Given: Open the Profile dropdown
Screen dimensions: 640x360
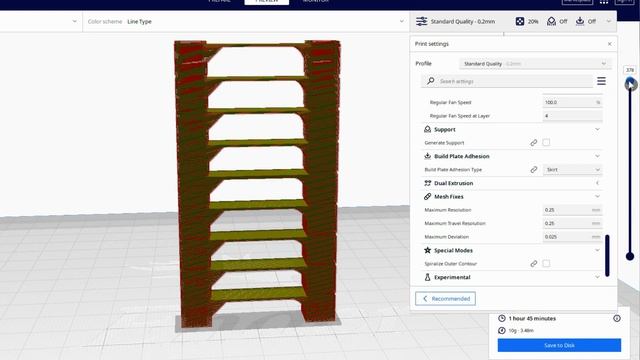Looking at the screenshot, I should 535,64.
